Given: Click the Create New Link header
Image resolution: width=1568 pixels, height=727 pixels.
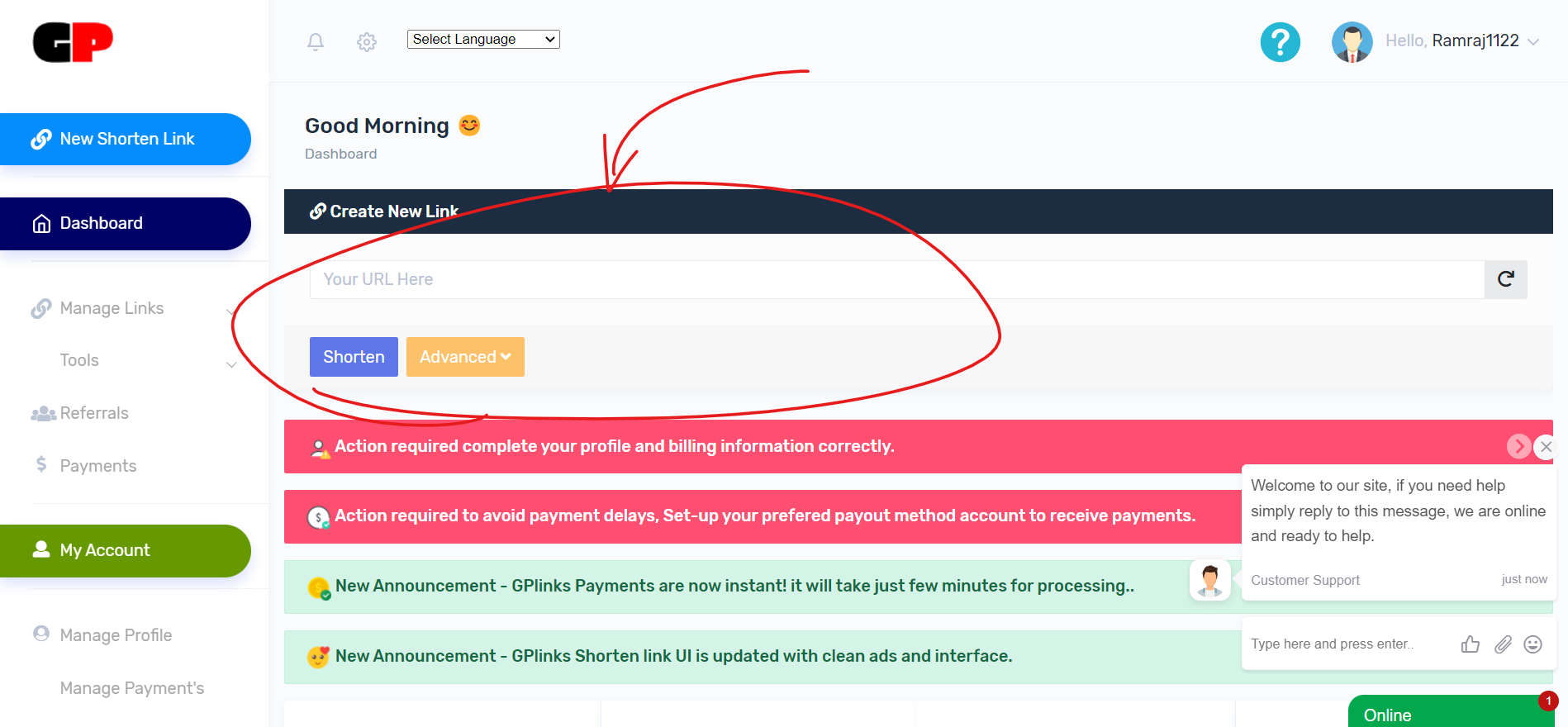Looking at the screenshot, I should click(919, 211).
